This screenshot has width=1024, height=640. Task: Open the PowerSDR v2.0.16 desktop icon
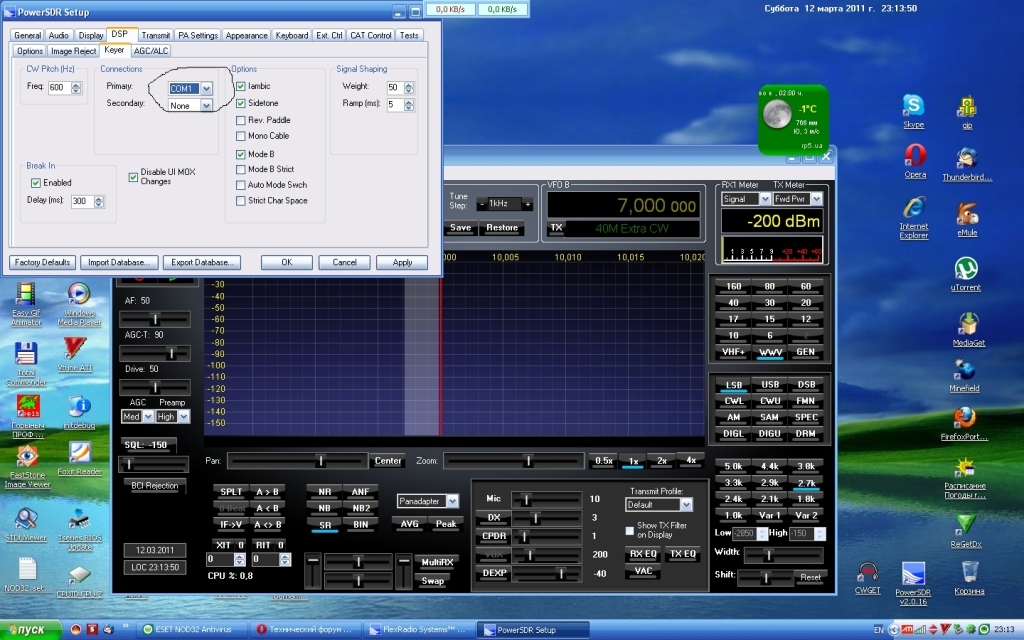pyautogui.click(x=913, y=574)
